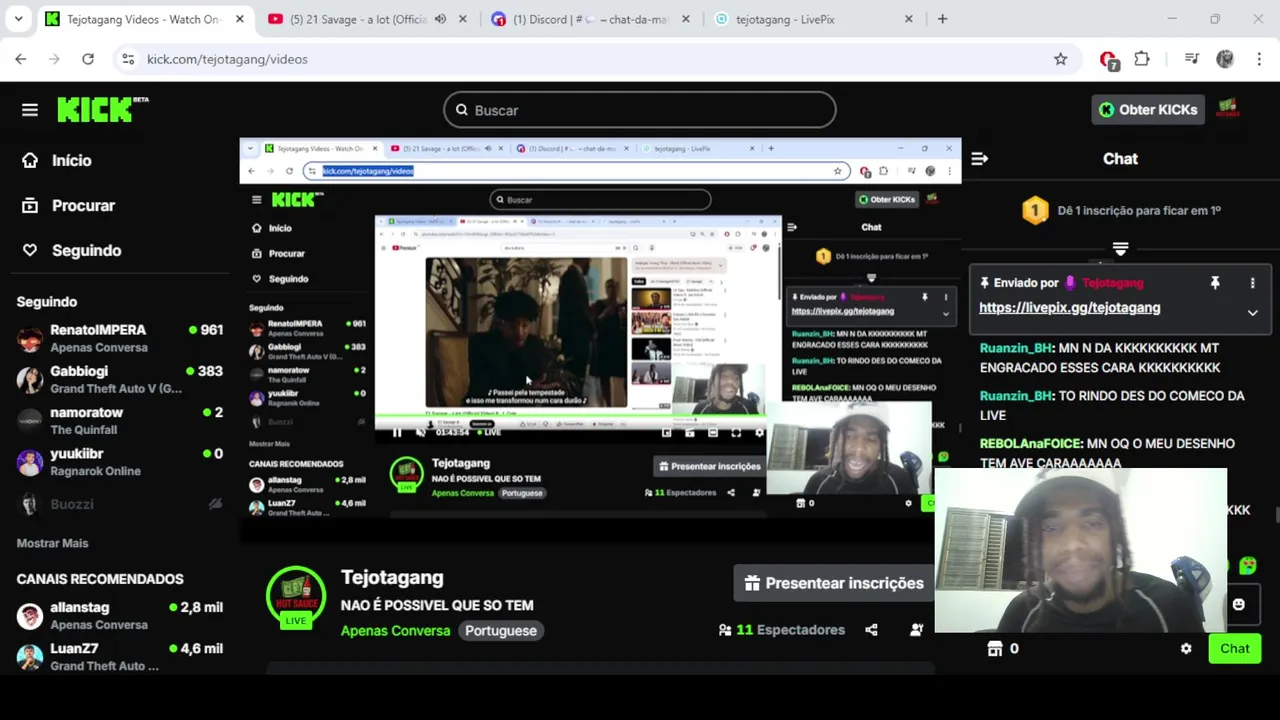Pause the live stream
Screen dimensions: 1280x720
point(397,432)
